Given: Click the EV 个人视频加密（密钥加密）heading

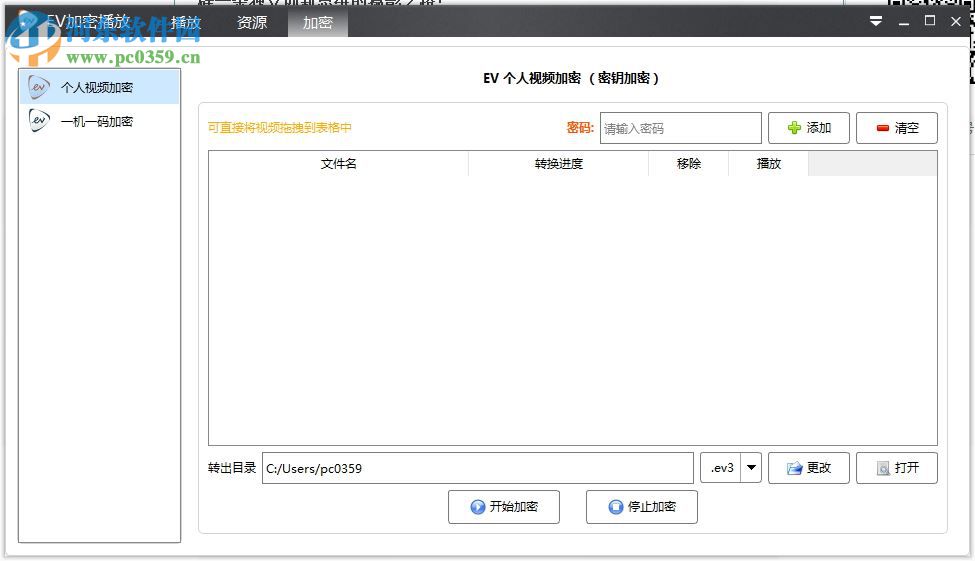Looking at the screenshot, I should [x=571, y=78].
